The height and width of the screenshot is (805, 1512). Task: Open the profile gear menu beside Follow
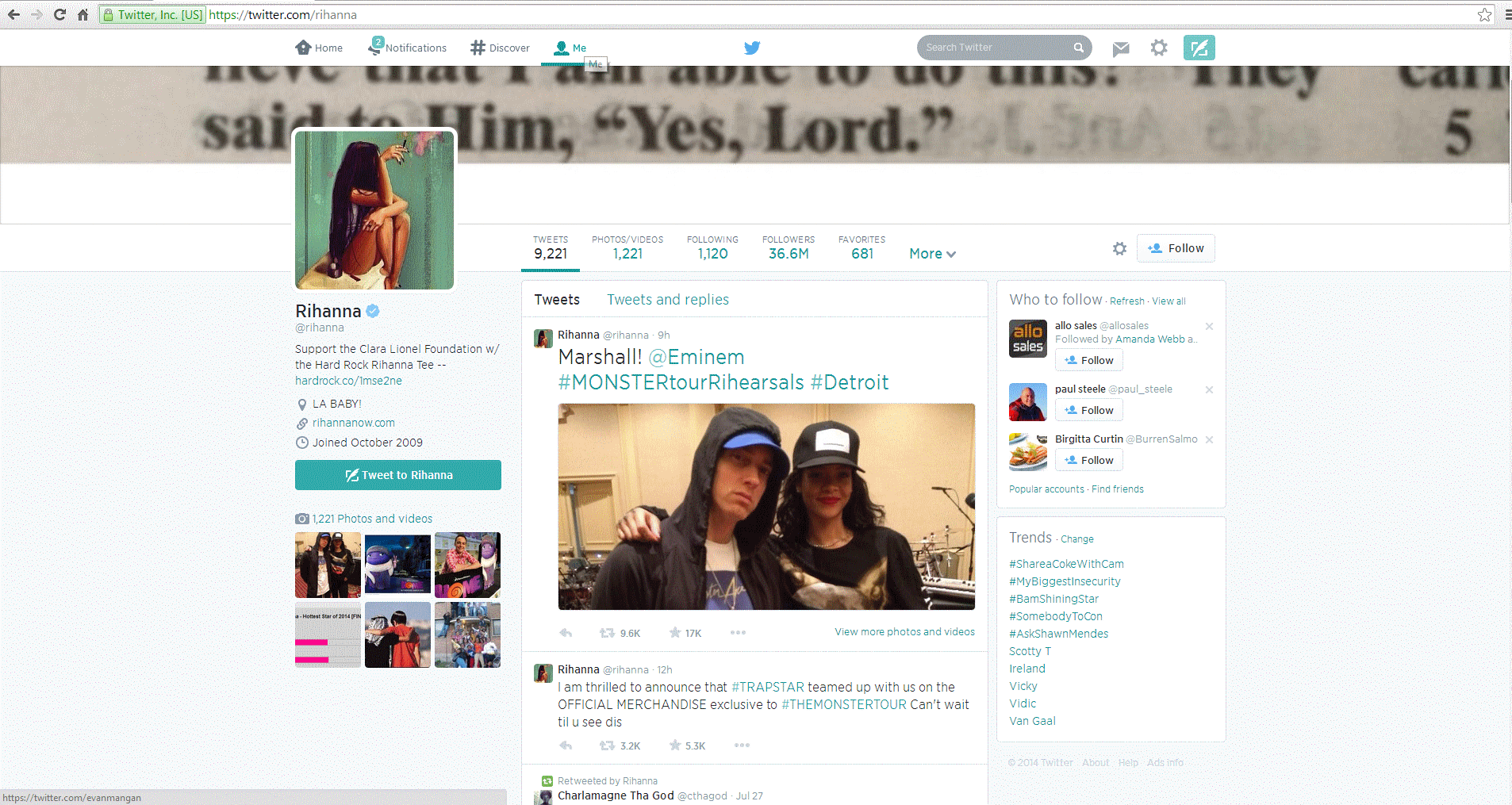click(1119, 248)
